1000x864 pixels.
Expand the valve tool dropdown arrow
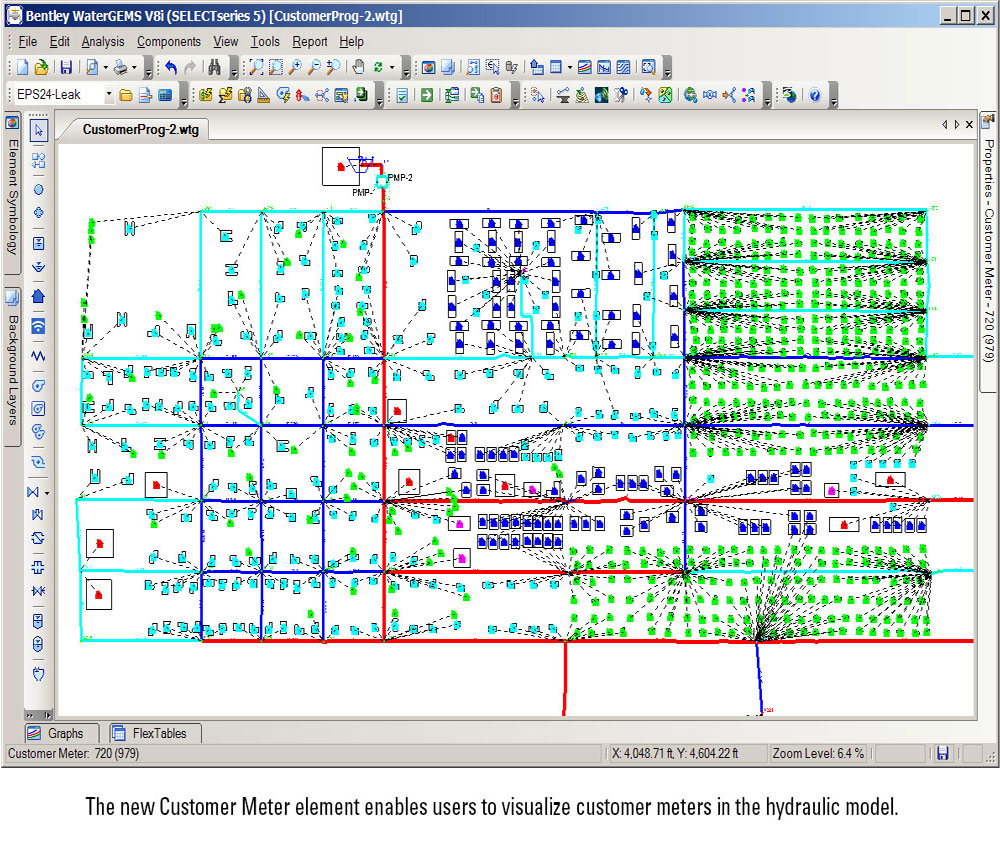(47, 493)
